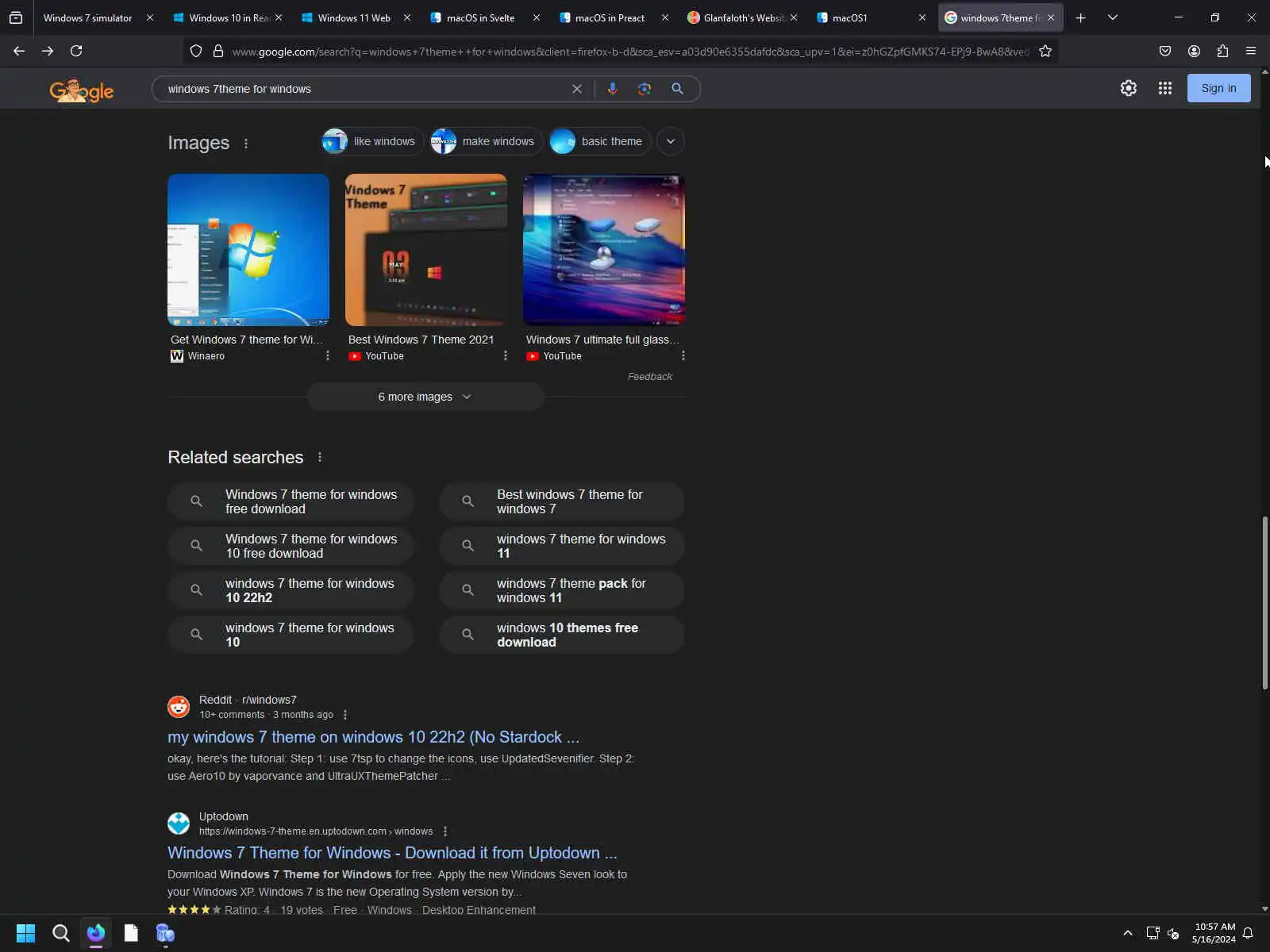The width and height of the screenshot is (1270, 952).
Task: Click the Google search input field
Action: (x=365, y=89)
